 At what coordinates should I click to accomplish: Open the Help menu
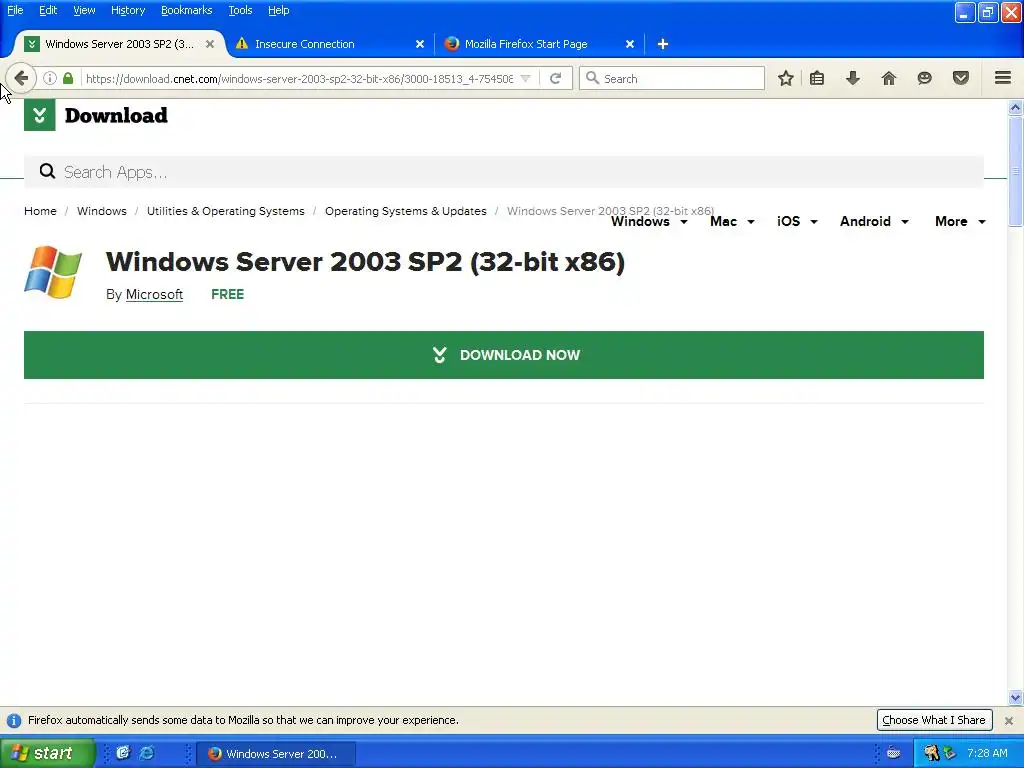coord(279,10)
